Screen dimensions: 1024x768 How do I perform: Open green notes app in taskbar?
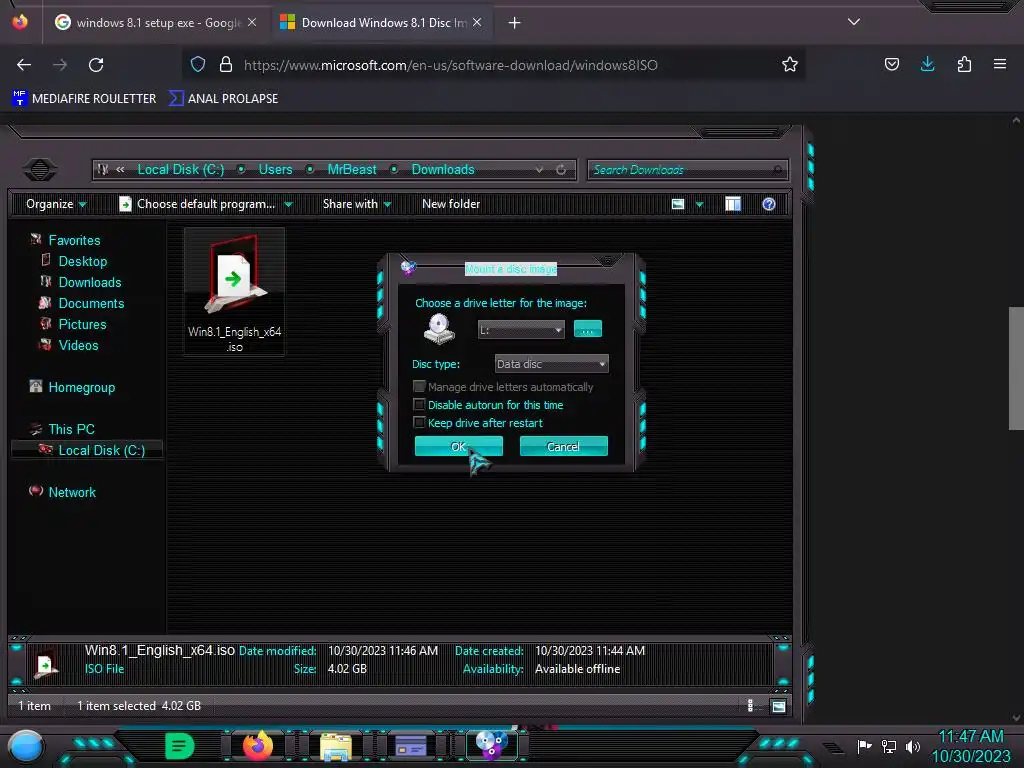click(x=180, y=746)
